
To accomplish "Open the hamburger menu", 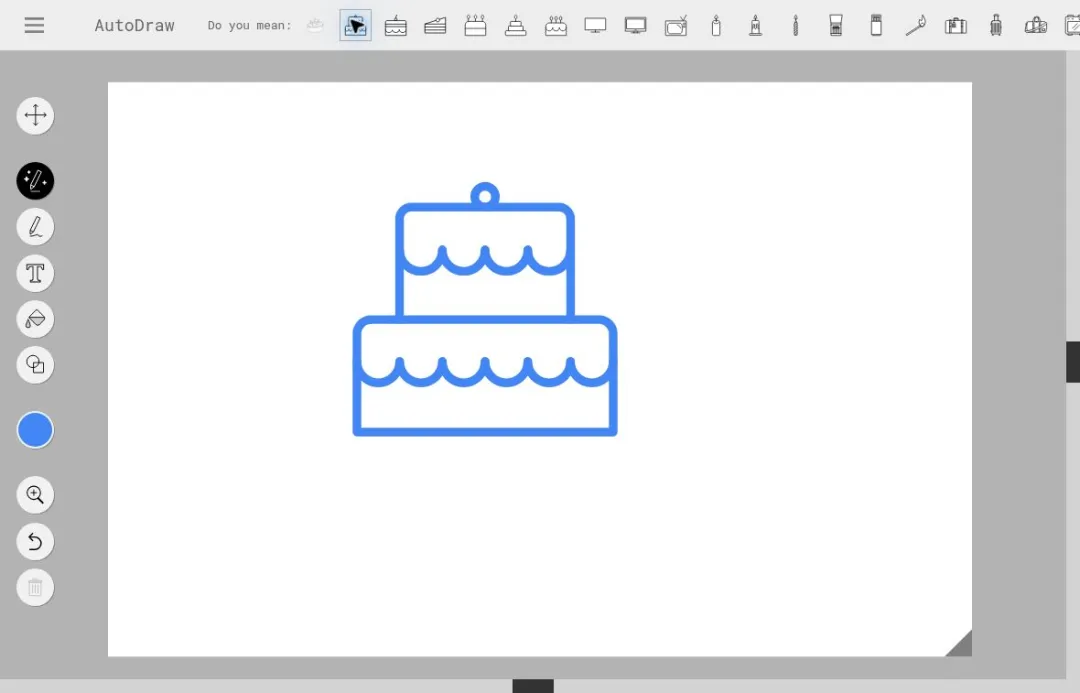I will click(x=34, y=25).
